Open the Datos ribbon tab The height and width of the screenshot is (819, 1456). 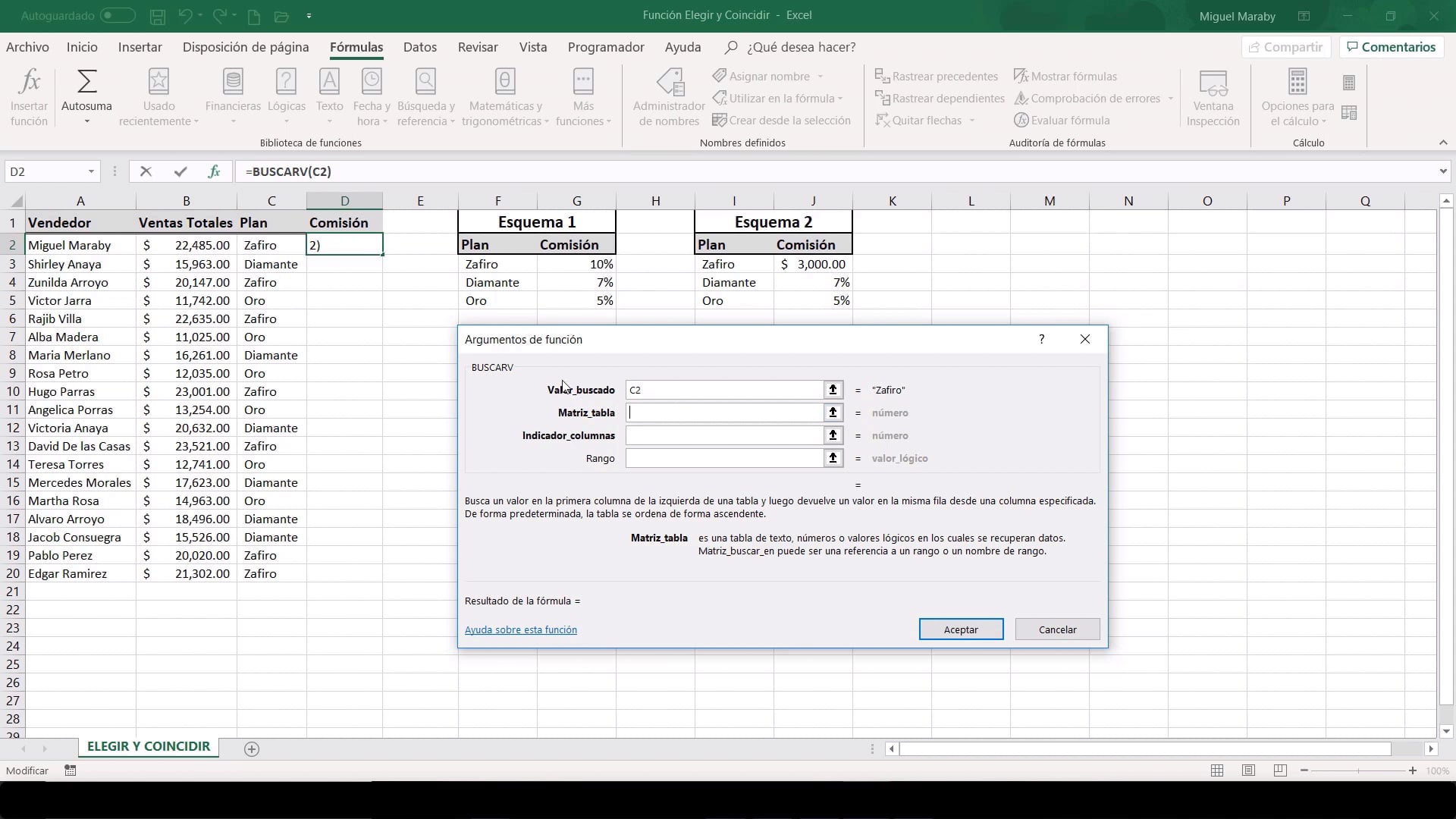(x=419, y=47)
